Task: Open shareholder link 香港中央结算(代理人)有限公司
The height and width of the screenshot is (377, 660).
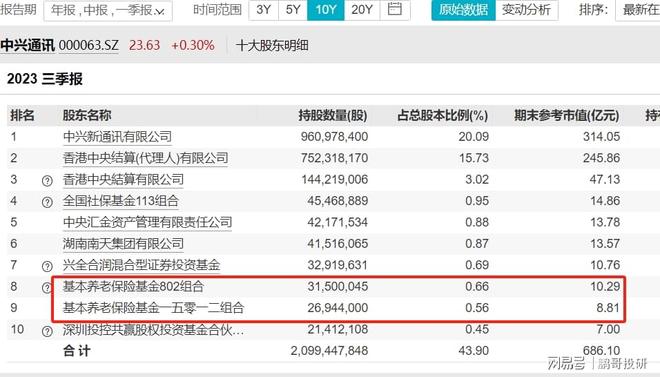Action: coord(146,158)
